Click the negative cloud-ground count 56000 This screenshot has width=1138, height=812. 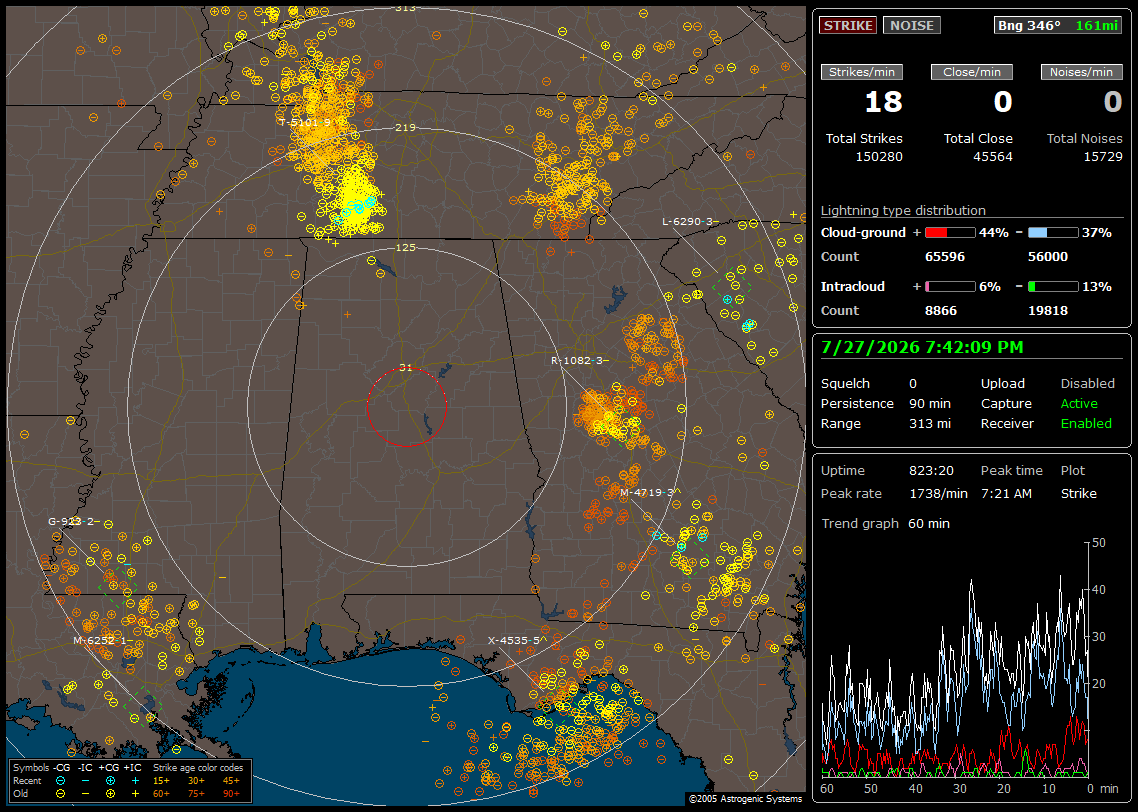click(x=1048, y=257)
